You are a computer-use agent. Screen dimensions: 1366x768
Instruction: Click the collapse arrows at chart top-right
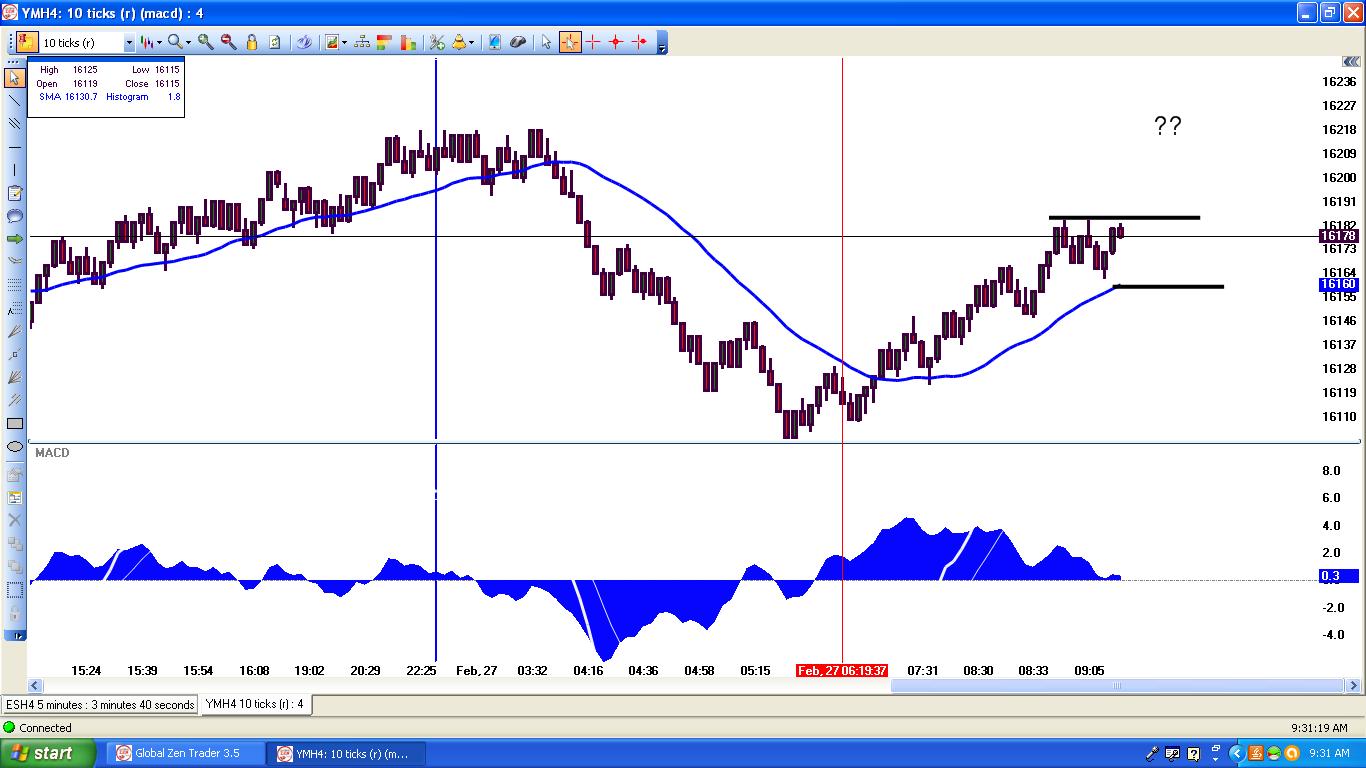pos(1351,62)
